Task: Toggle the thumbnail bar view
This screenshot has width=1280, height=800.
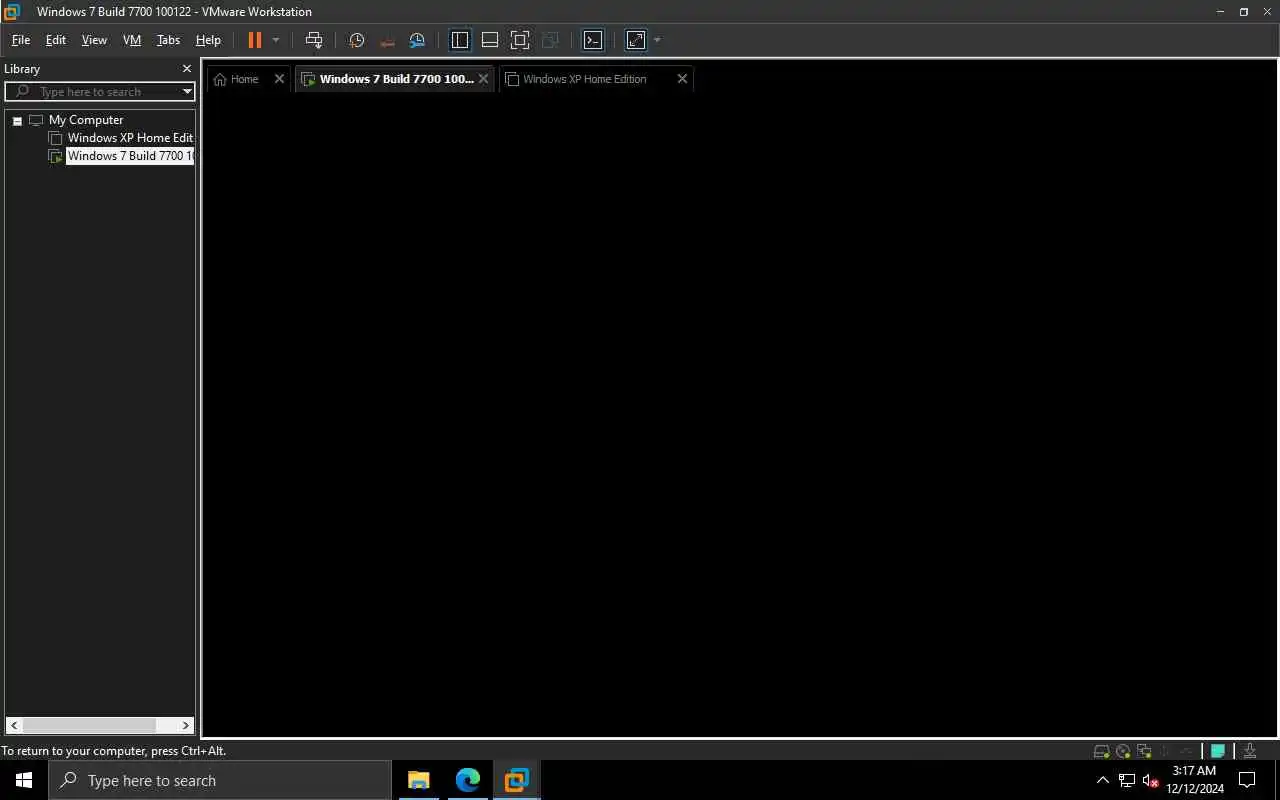Action: pyautogui.click(x=490, y=40)
